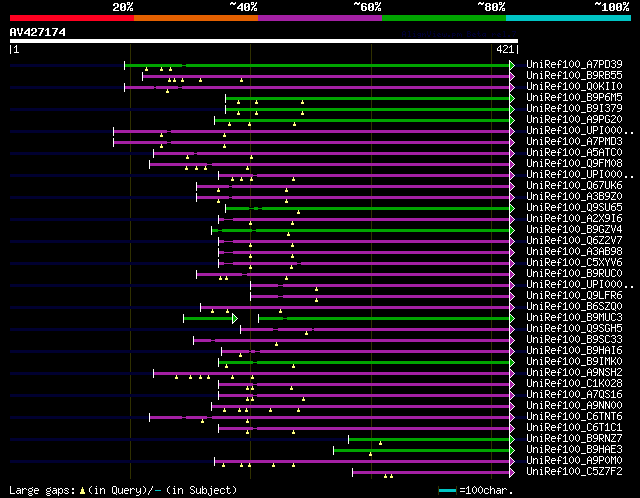Open UniRef100_C5XYV6 entry
This screenshot has height=498, width=640.
[574, 263]
